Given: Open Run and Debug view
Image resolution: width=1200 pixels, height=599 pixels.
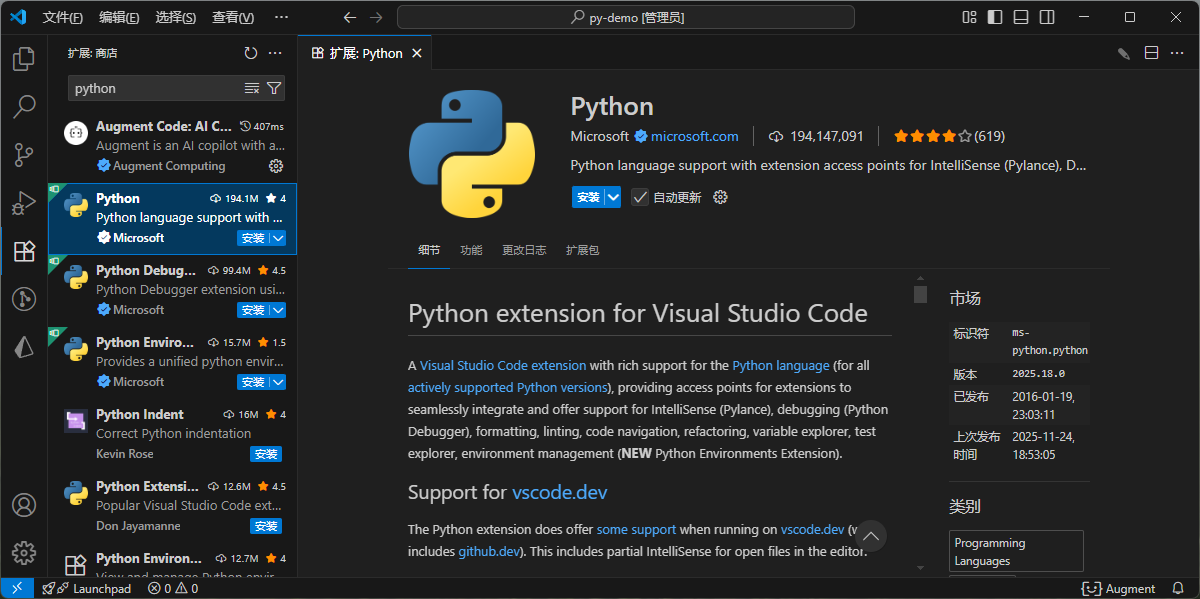Looking at the screenshot, I should click(x=24, y=203).
